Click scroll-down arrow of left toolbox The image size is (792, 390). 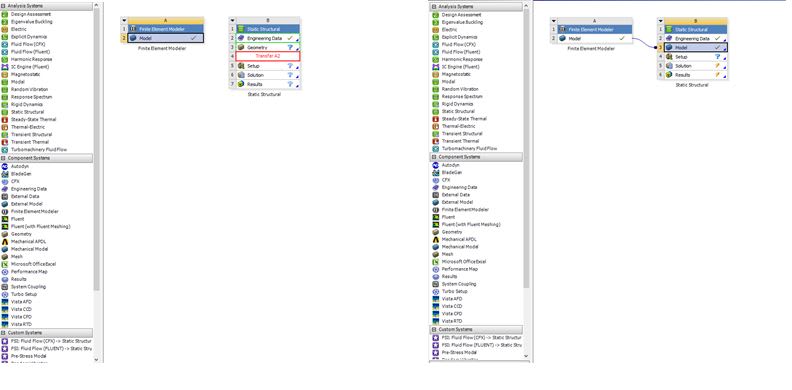click(97, 359)
